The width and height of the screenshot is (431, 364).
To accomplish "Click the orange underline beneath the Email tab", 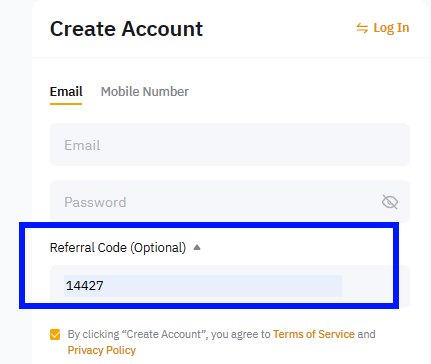I will click(66, 104).
